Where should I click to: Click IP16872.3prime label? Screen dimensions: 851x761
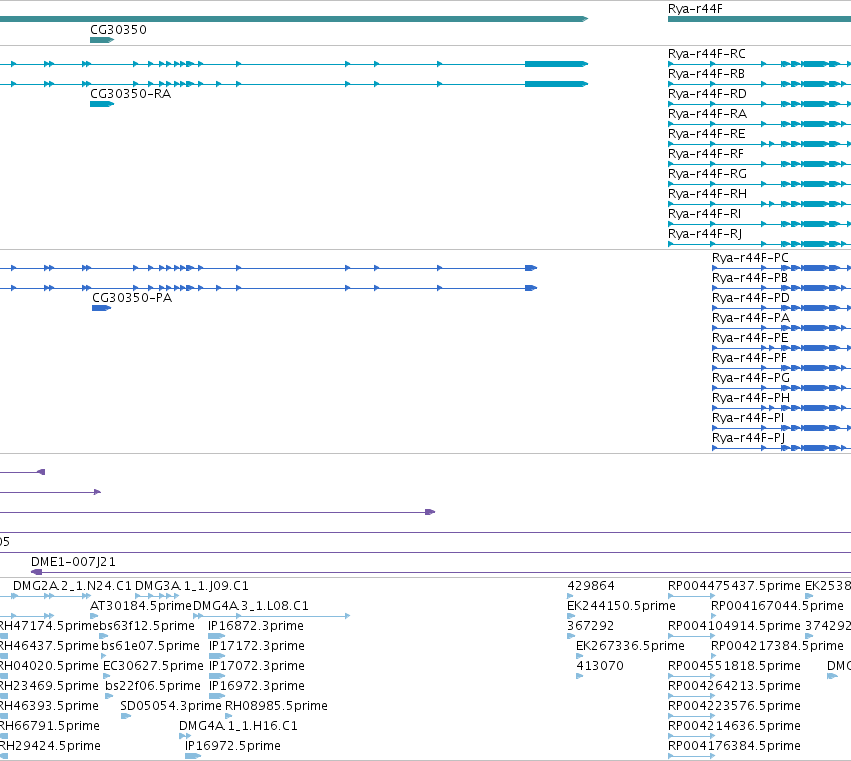[256, 626]
